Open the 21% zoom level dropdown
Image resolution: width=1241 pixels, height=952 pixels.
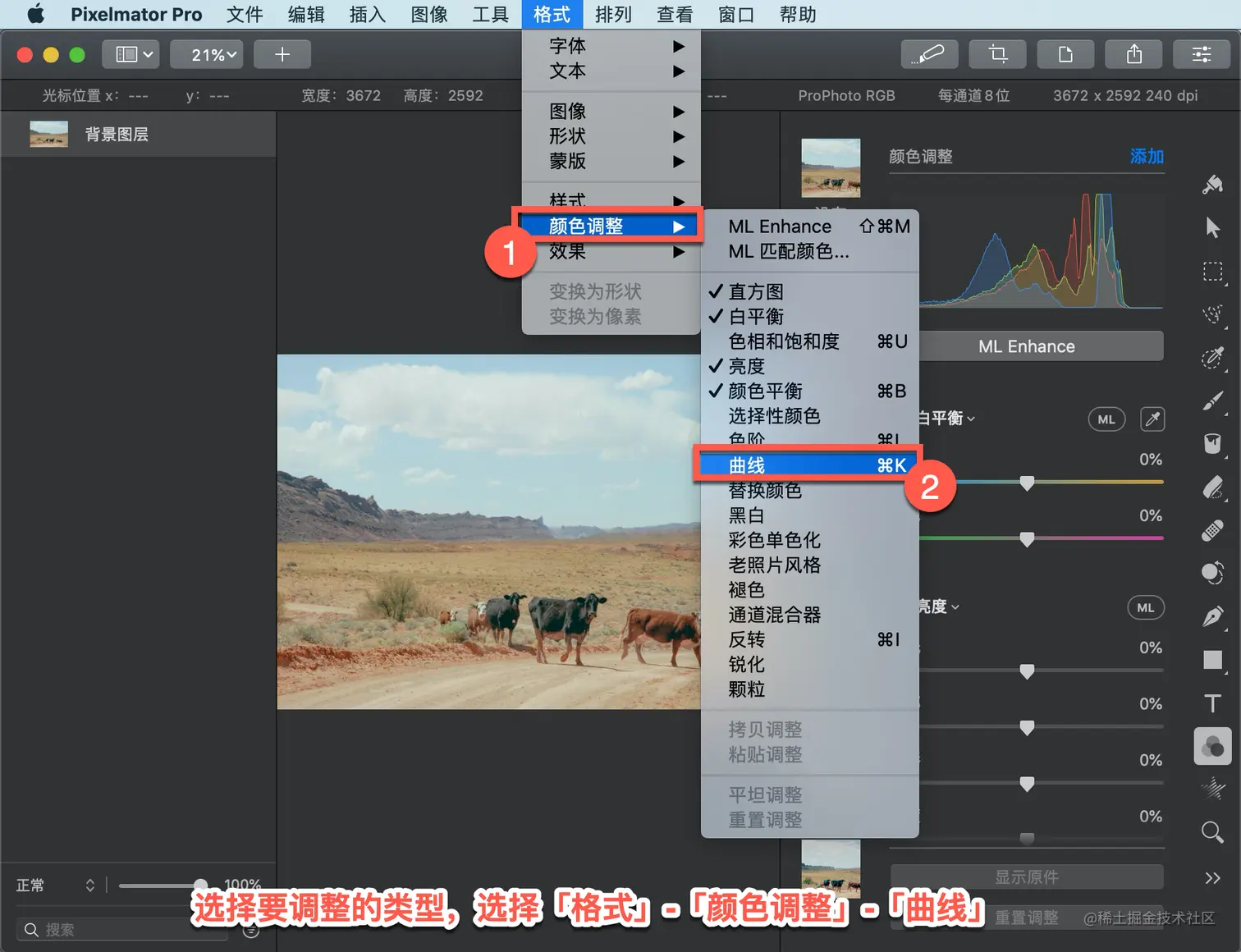click(207, 54)
